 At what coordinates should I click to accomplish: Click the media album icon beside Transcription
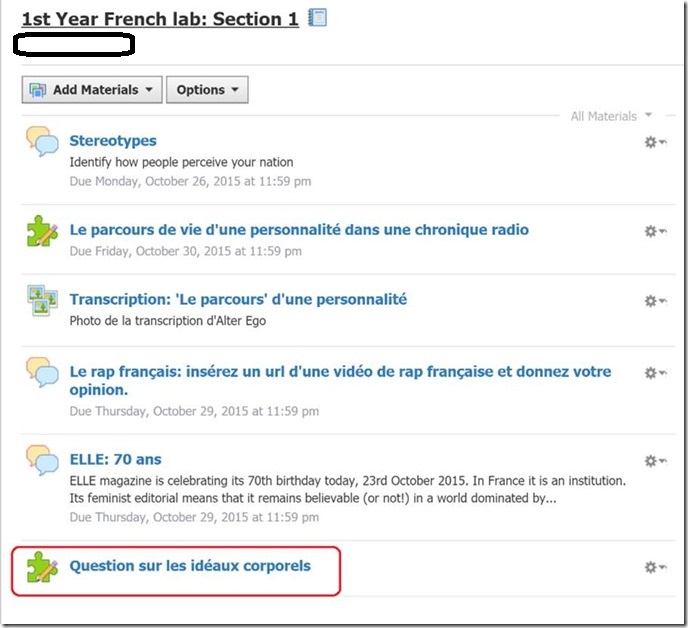[x=42, y=301]
